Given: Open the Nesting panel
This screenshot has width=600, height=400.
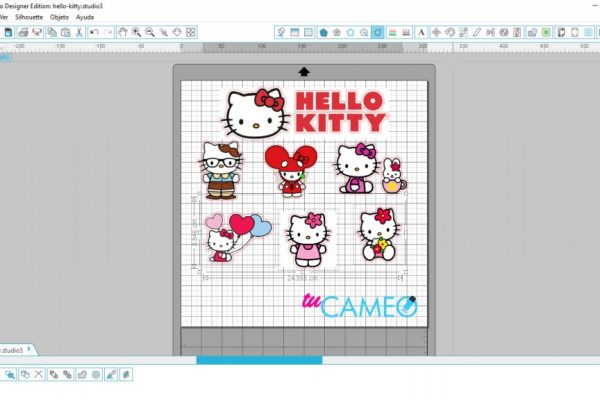Looking at the screenshot, I should pyautogui.click(x=517, y=33).
